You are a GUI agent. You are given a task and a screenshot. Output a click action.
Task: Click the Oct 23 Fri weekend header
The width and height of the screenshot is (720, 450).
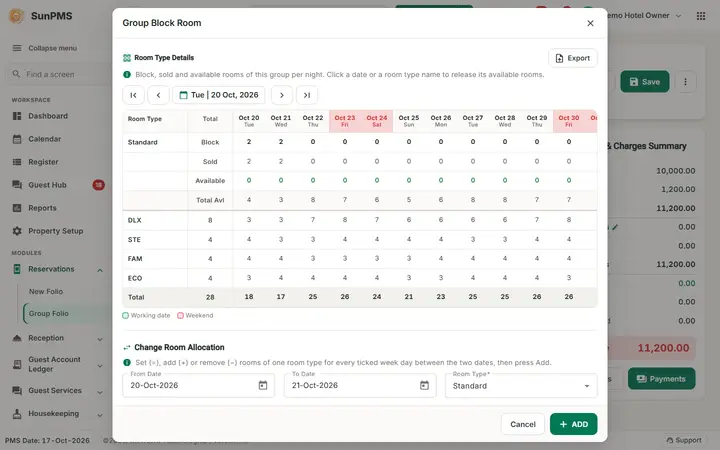pyautogui.click(x=345, y=121)
